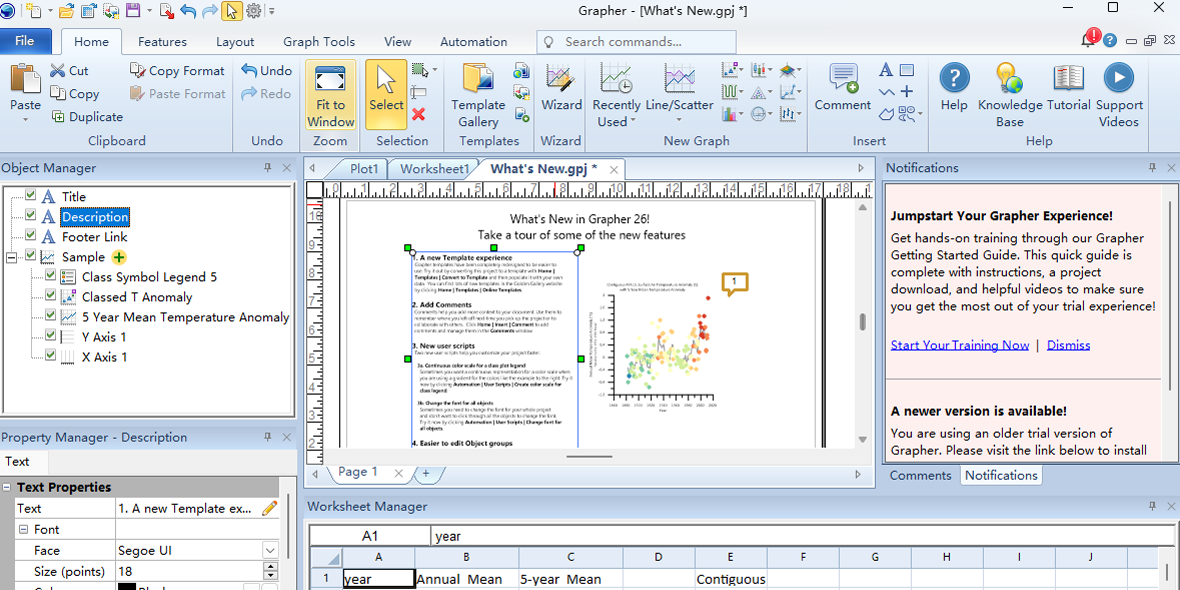
Task: Select the Rectangle insert tool
Action: [908, 71]
